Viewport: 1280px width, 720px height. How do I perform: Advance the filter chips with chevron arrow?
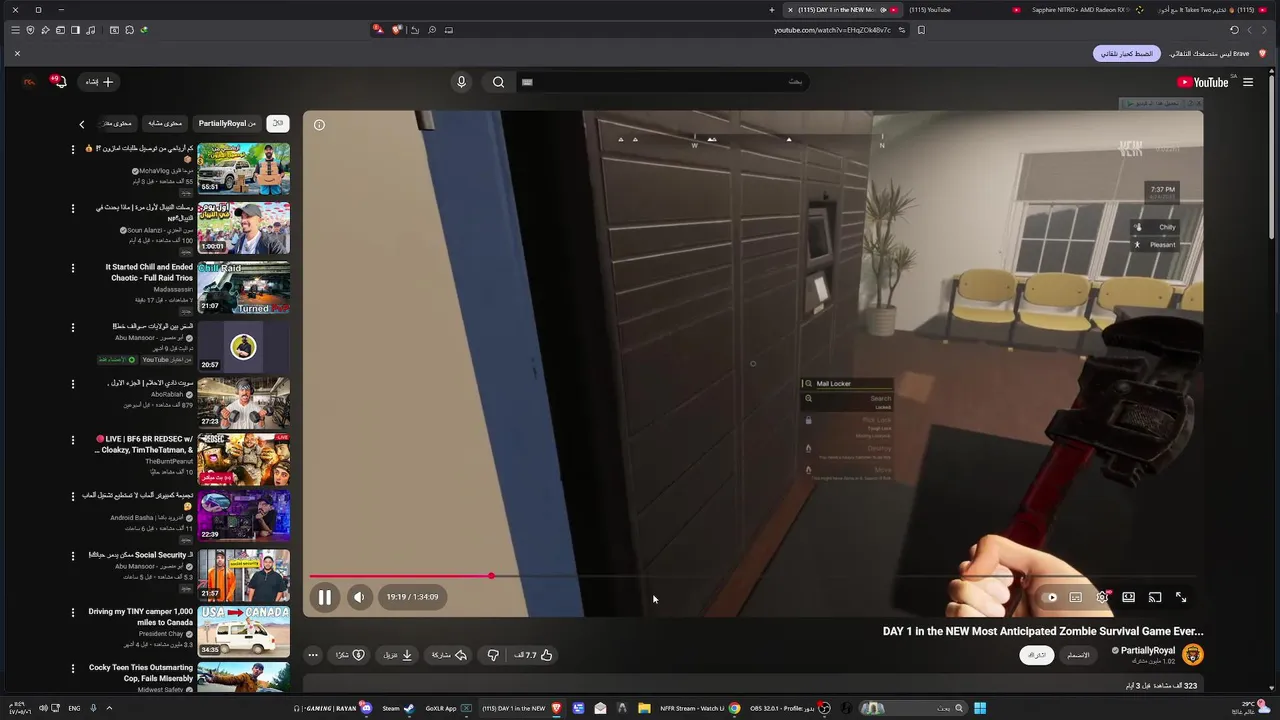coord(82,124)
